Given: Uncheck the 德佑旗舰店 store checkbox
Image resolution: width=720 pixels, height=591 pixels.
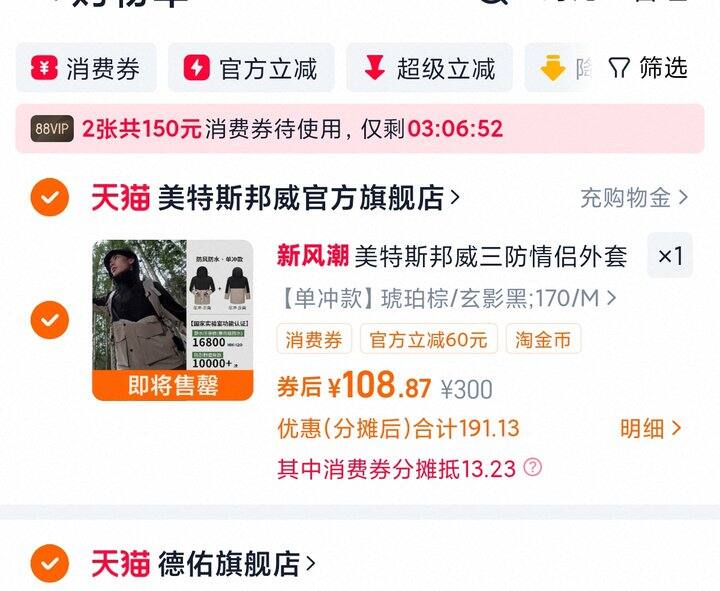Looking at the screenshot, I should pyautogui.click(x=50, y=563).
